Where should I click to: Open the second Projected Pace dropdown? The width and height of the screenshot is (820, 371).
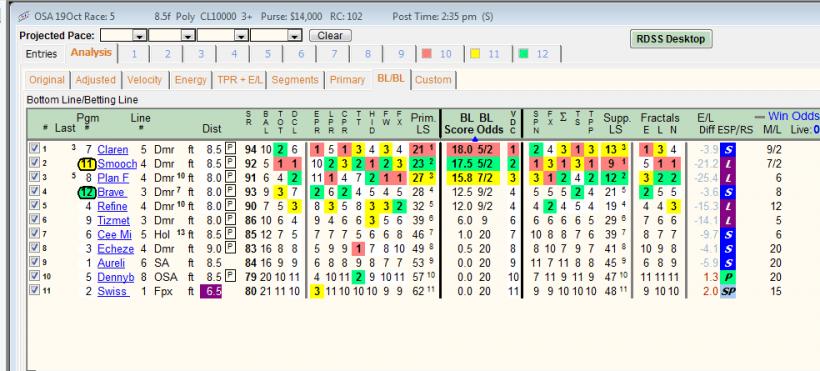pyautogui.click(x=188, y=36)
